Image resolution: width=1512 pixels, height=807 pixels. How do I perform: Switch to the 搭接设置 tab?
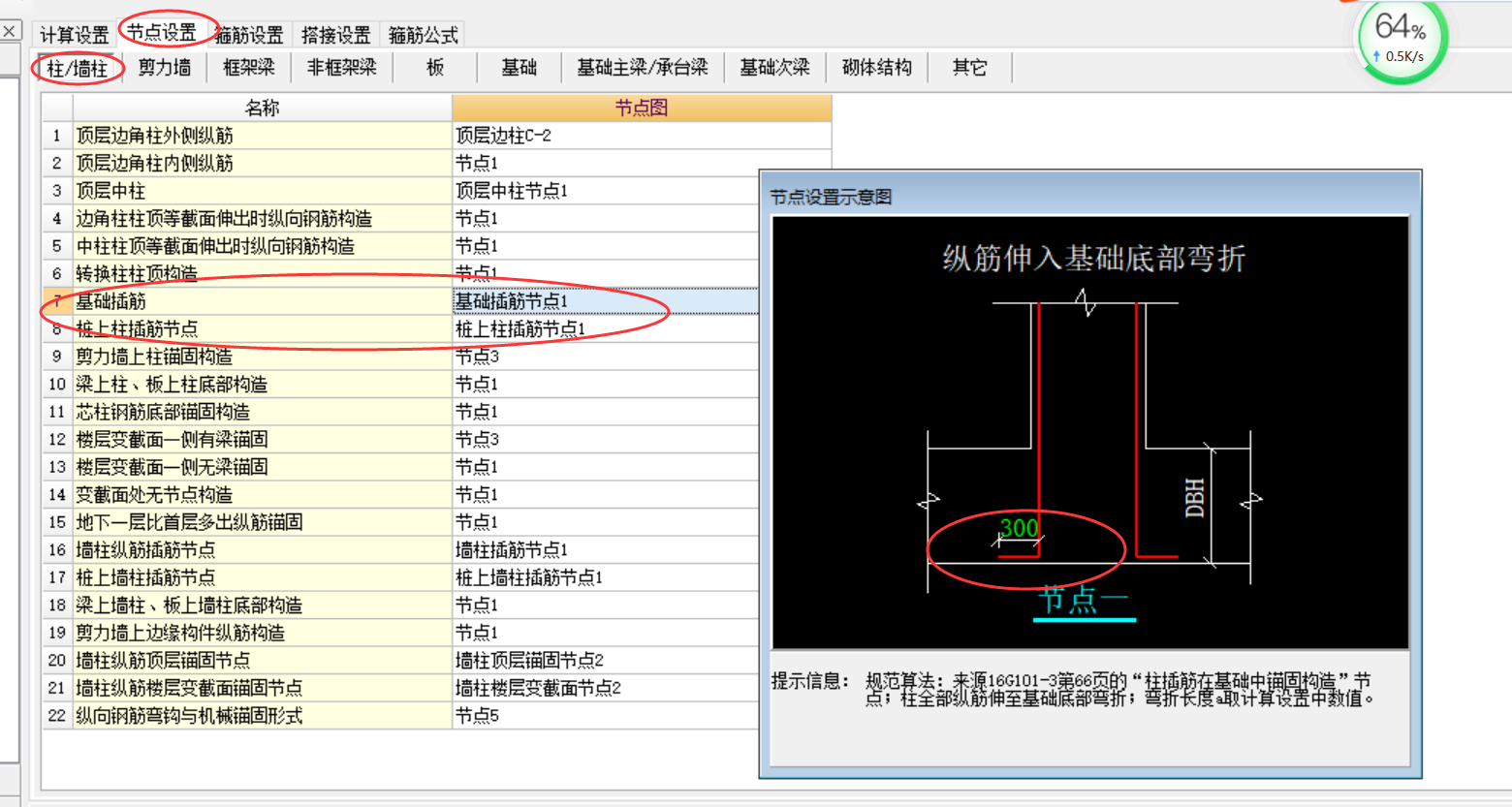pyautogui.click(x=335, y=35)
